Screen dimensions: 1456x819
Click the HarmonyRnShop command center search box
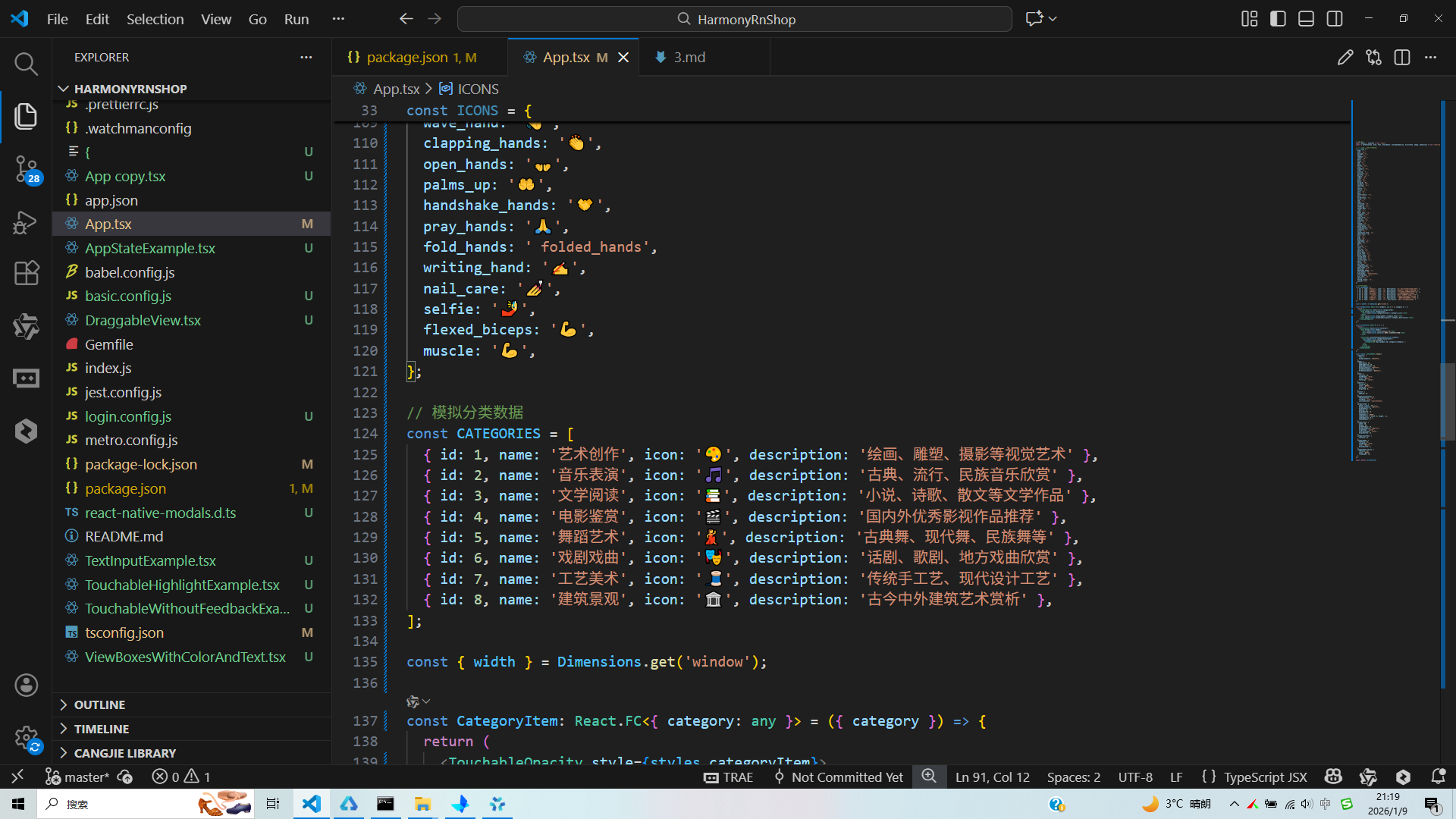tap(734, 19)
